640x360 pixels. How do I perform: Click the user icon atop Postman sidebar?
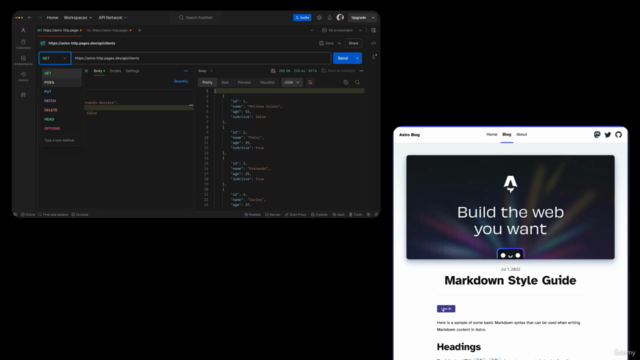tap(23, 30)
